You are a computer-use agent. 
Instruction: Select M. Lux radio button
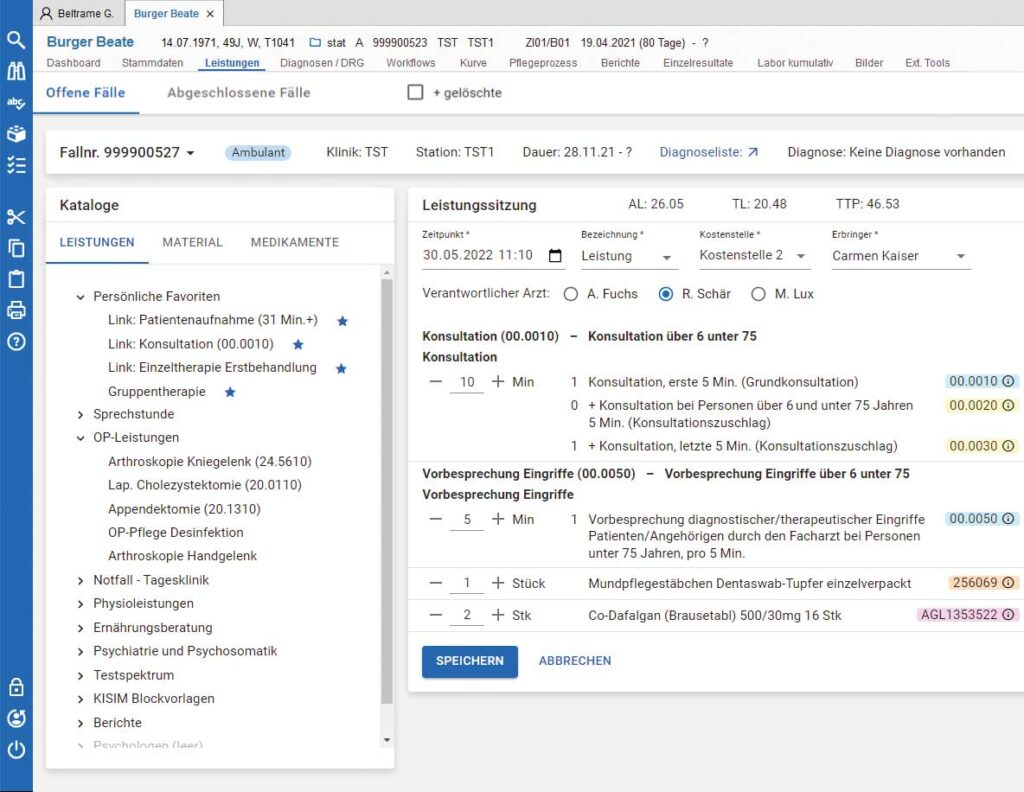(x=758, y=294)
